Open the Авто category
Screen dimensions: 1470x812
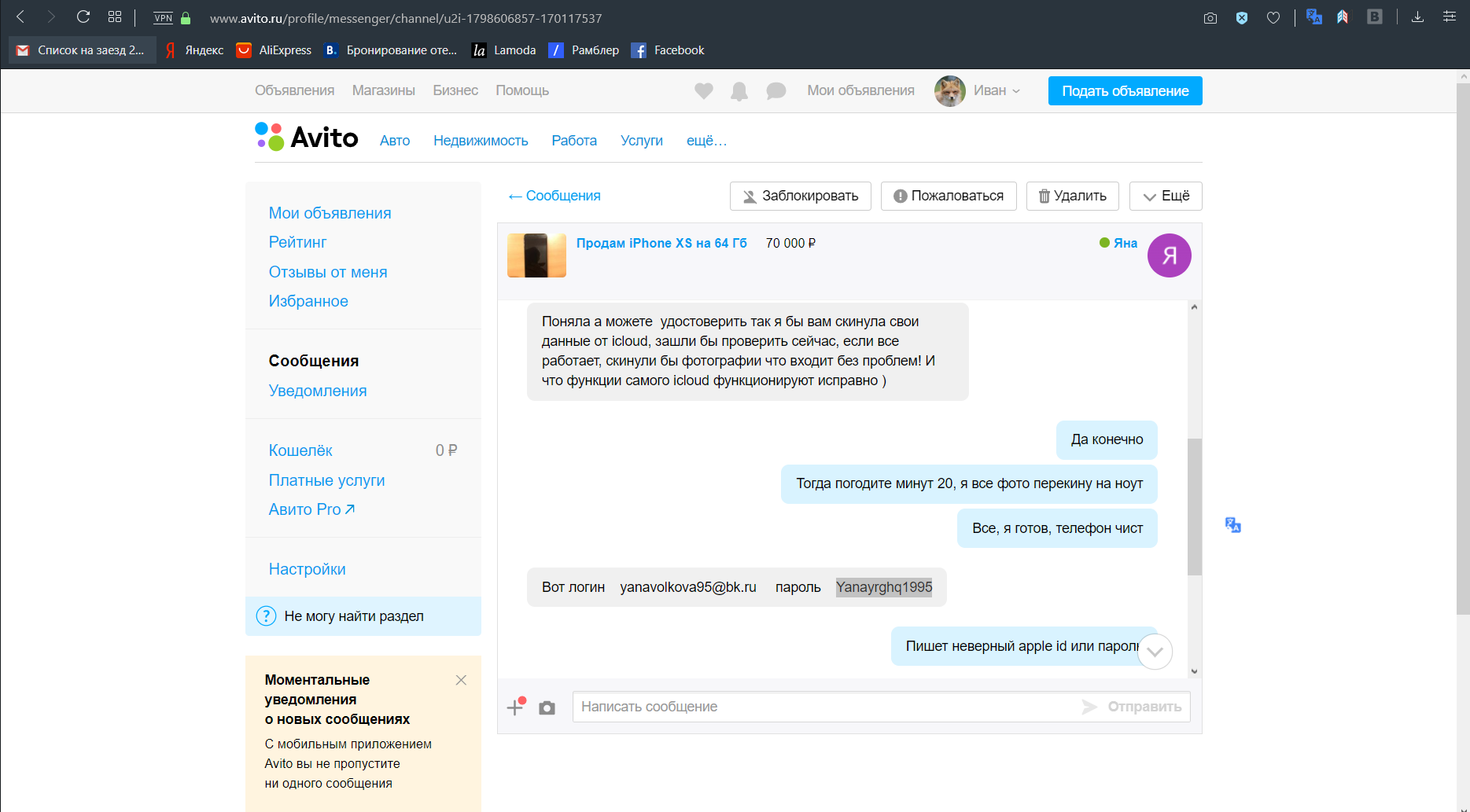tap(395, 141)
